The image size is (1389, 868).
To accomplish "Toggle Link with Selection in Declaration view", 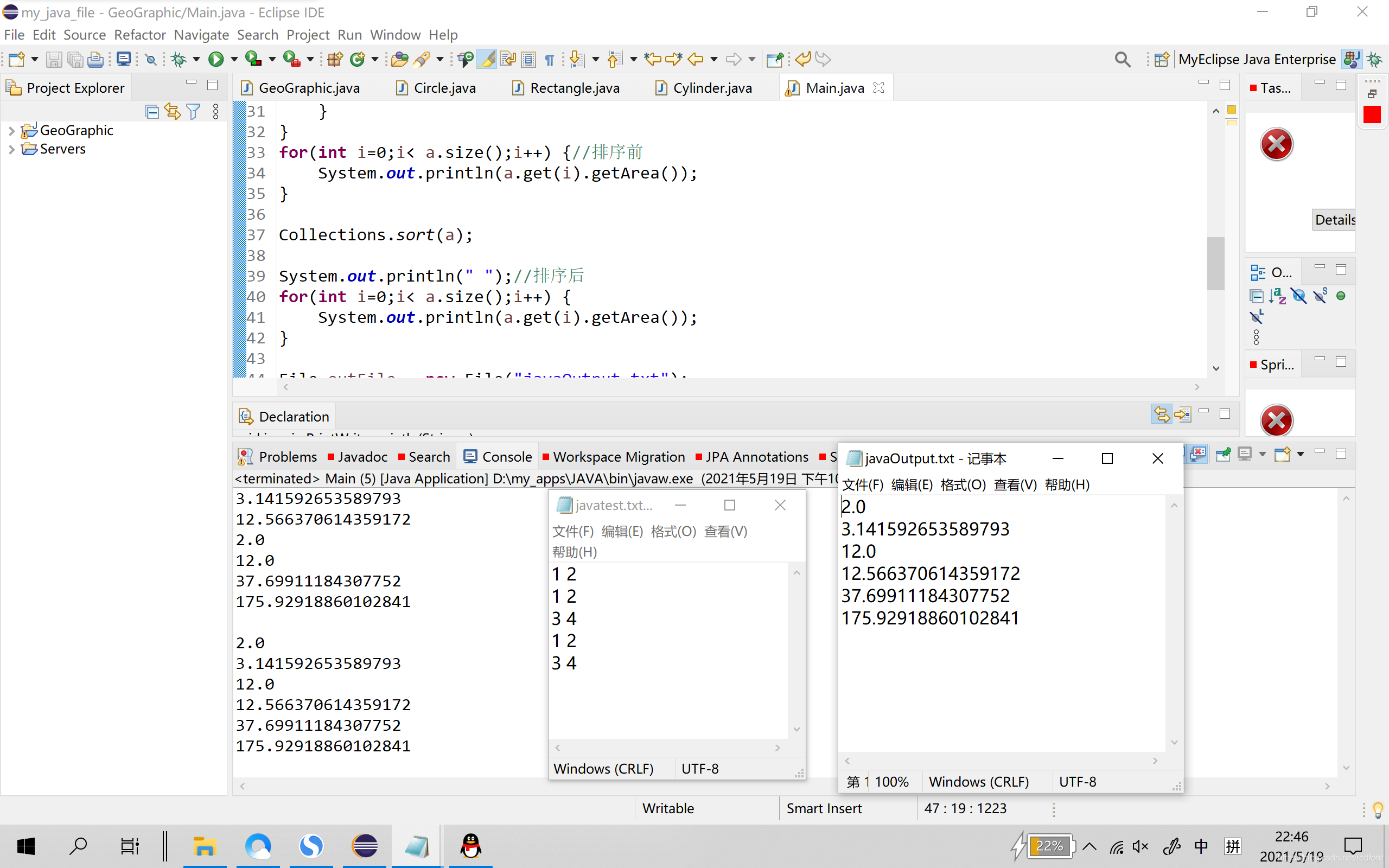I will [1162, 414].
